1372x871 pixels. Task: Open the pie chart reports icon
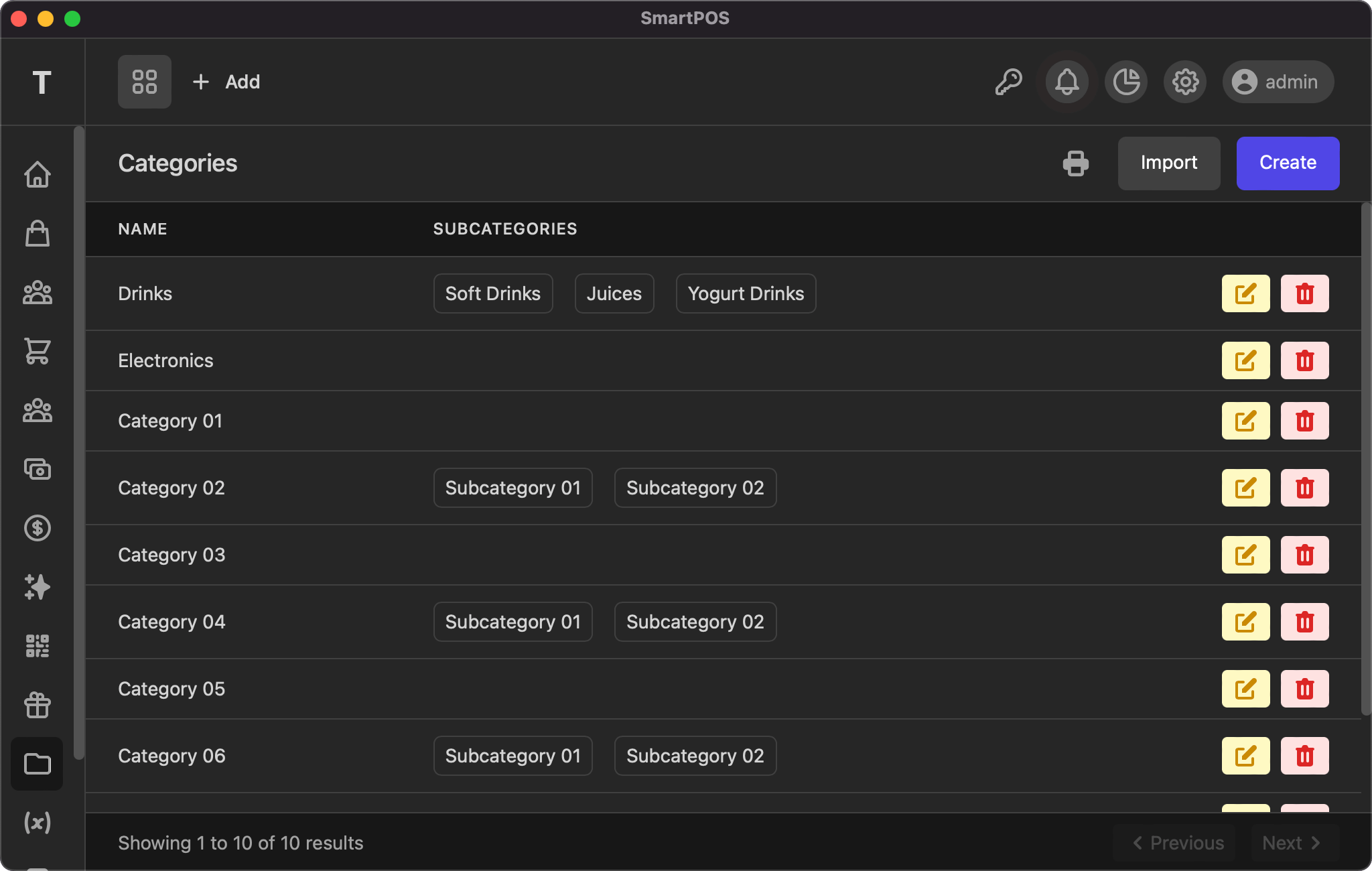[x=1125, y=82]
